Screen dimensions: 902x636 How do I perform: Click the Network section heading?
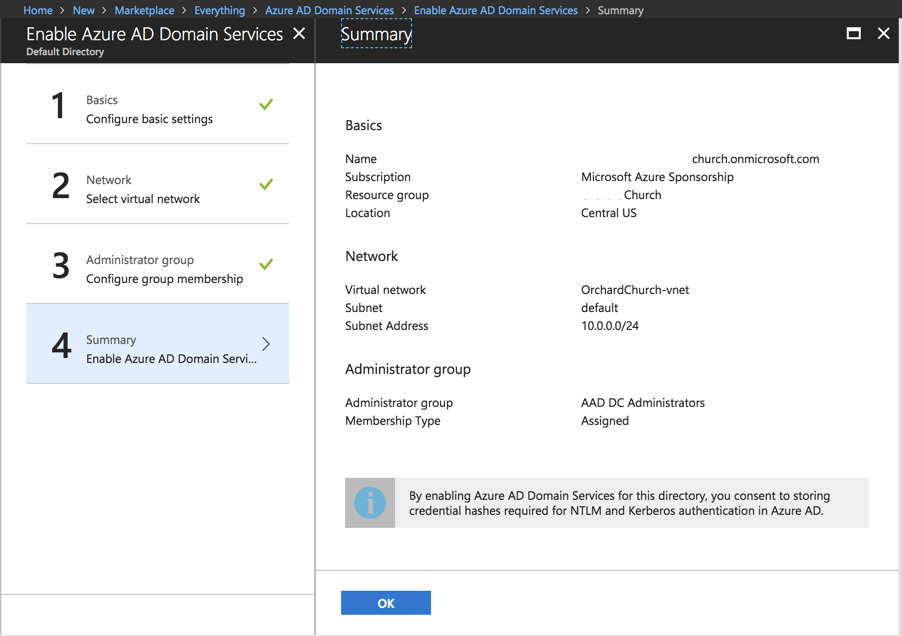[x=372, y=256]
